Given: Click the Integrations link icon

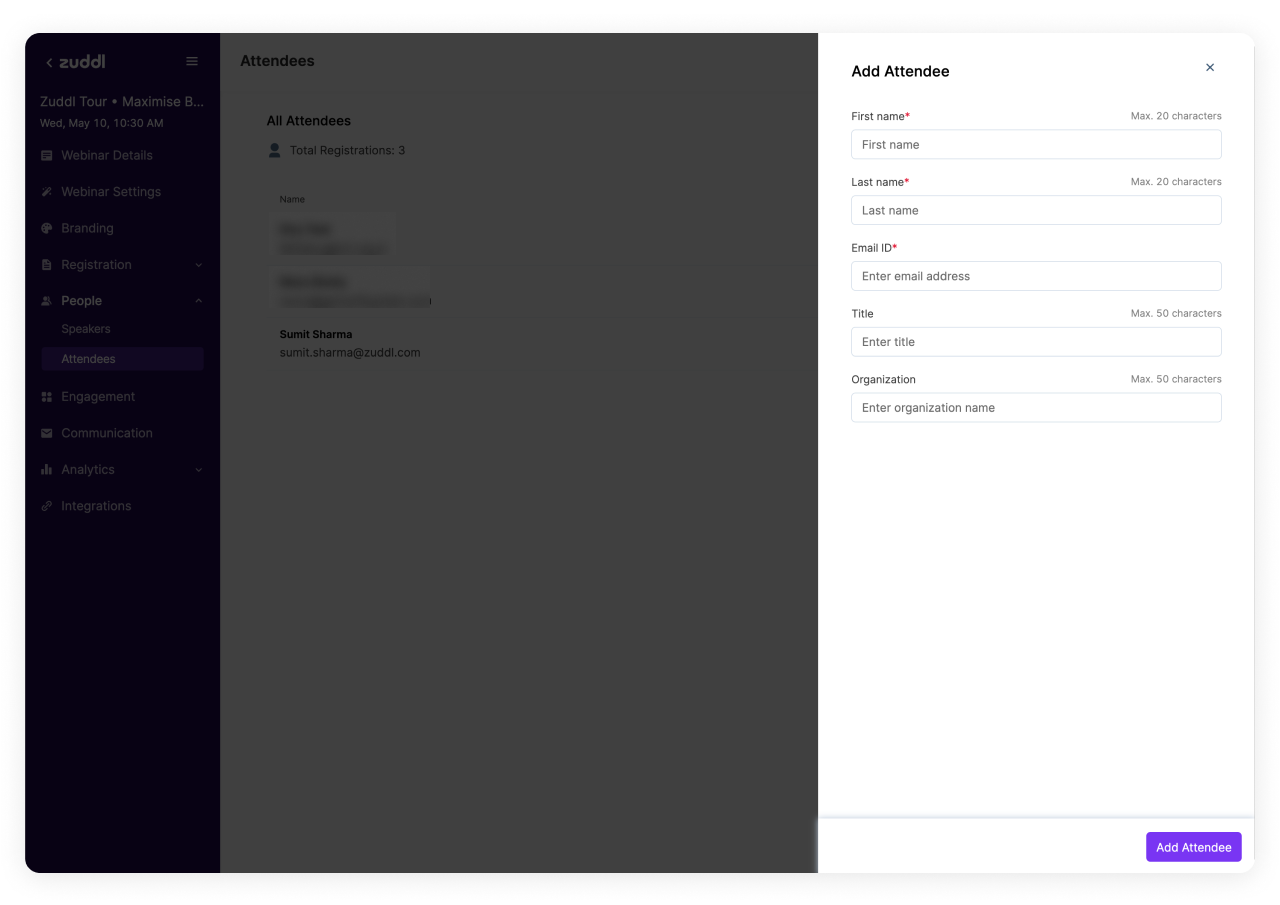Looking at the screenshot, I should tap(47, 506).
